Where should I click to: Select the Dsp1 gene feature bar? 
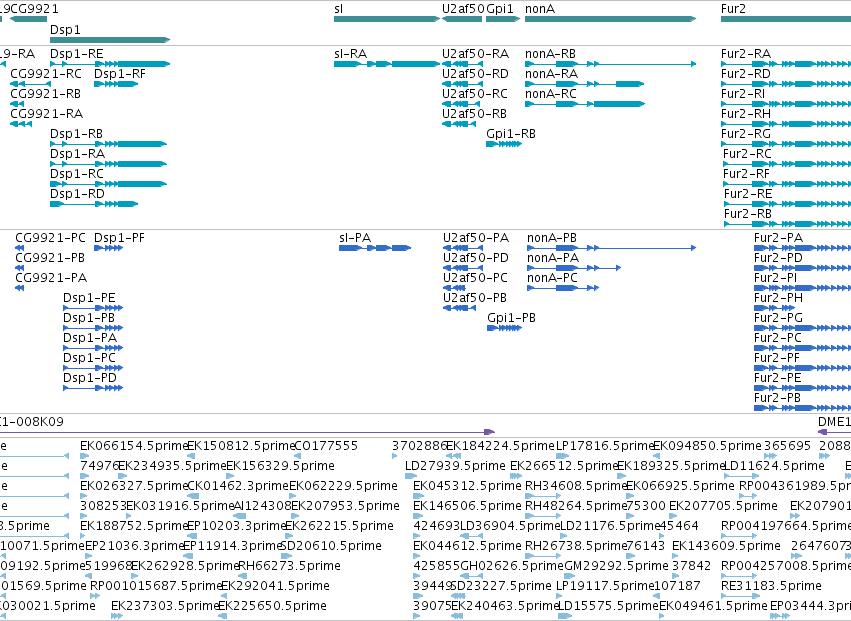click(x=110, y=40)
